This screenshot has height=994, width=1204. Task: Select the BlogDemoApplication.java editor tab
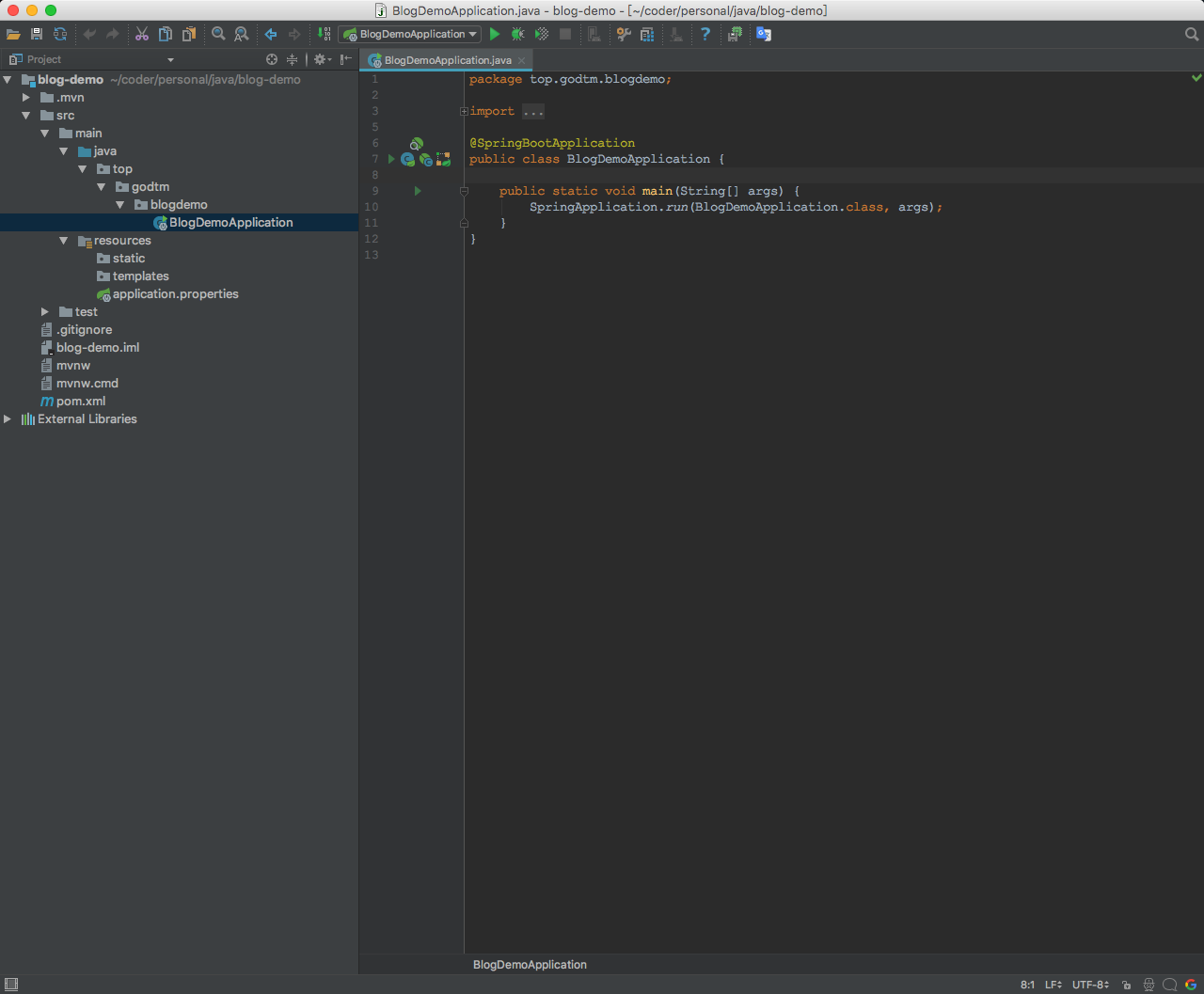pyautogui.click(x=447, y=60)
